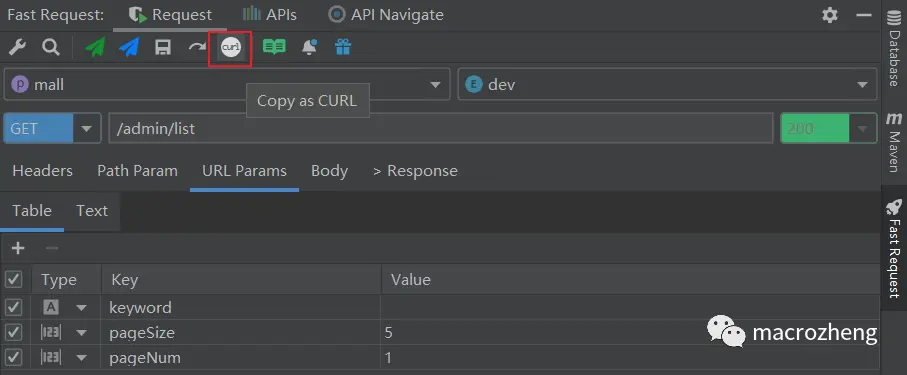Open the Maven side tool window

point(894,142)
